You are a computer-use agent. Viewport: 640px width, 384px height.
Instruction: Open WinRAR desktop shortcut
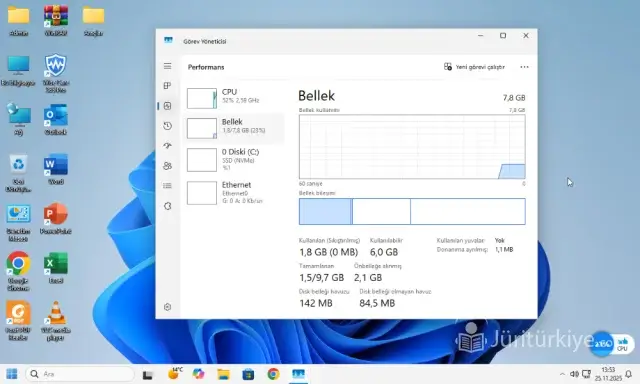coord(56,21)
